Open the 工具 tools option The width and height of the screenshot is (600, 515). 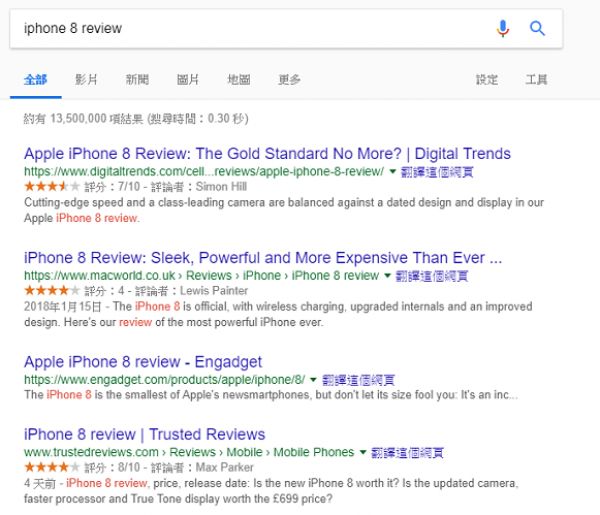click(x=536, y=80)
